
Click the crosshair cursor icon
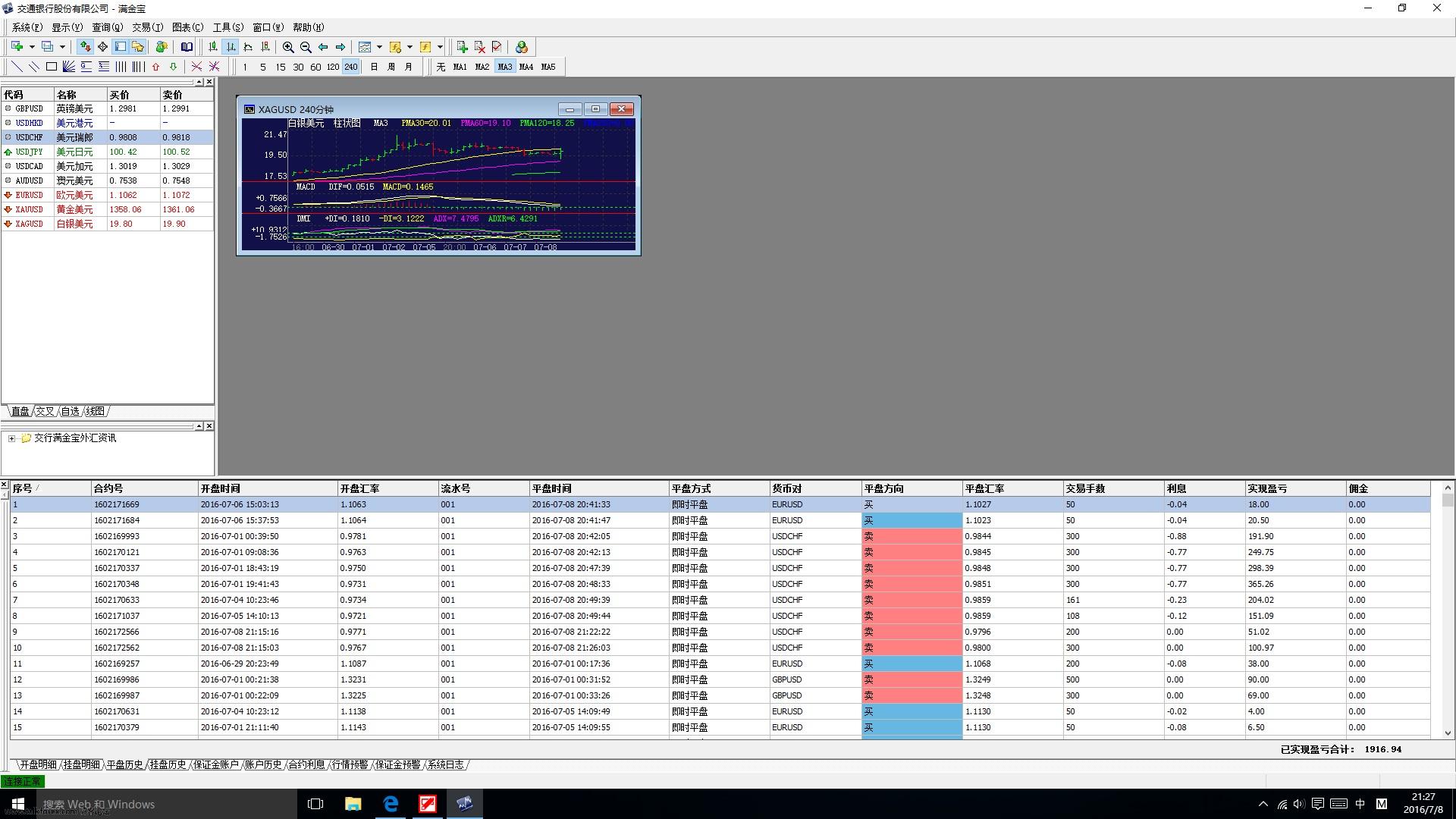click(102, 47)
